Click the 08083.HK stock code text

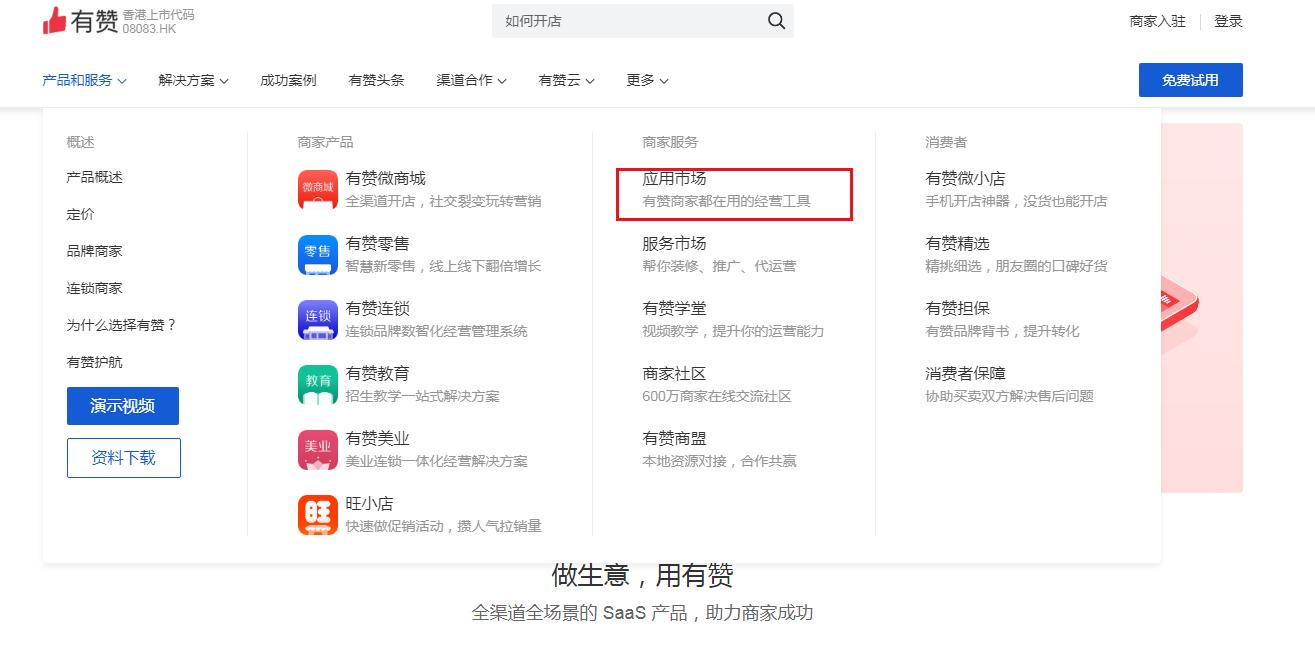150,29
